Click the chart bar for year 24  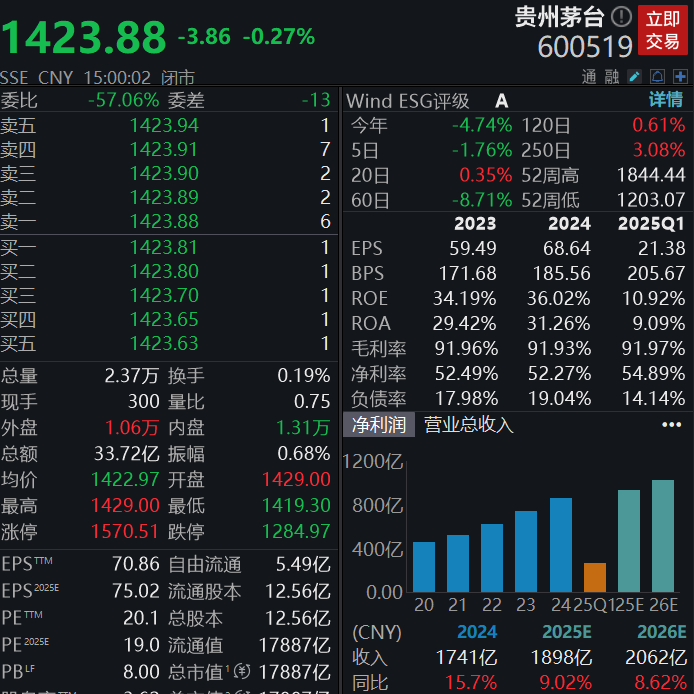tap(561, 545)
